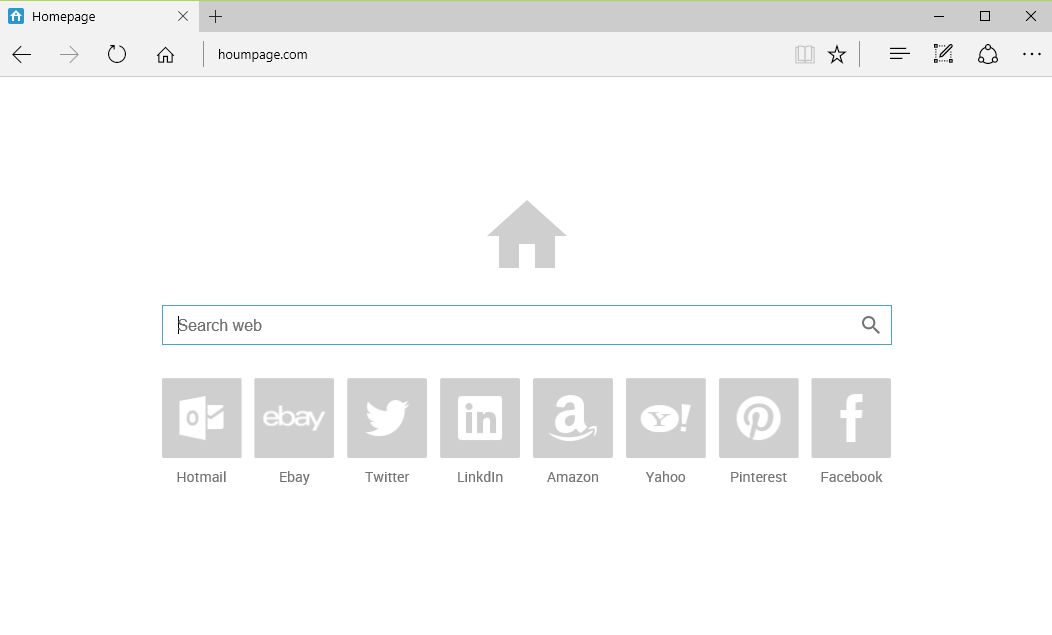Navigate back using the back arrow

21,55
